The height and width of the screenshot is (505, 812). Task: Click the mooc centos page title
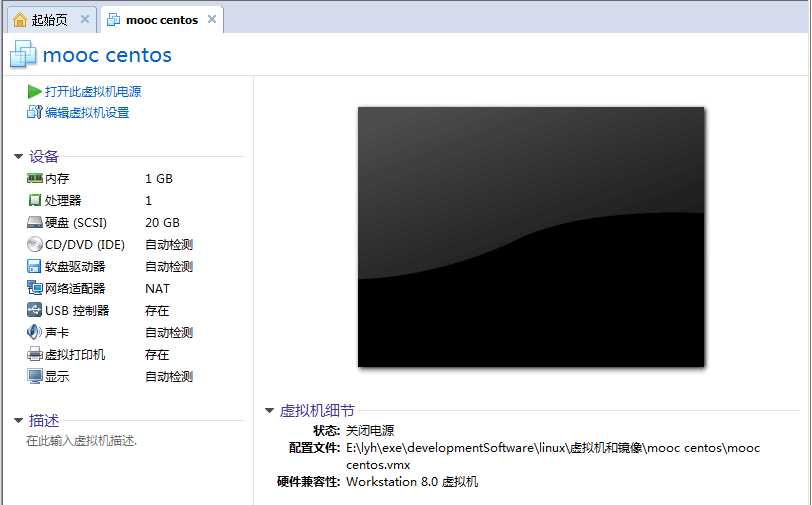[x=107, y=55]
